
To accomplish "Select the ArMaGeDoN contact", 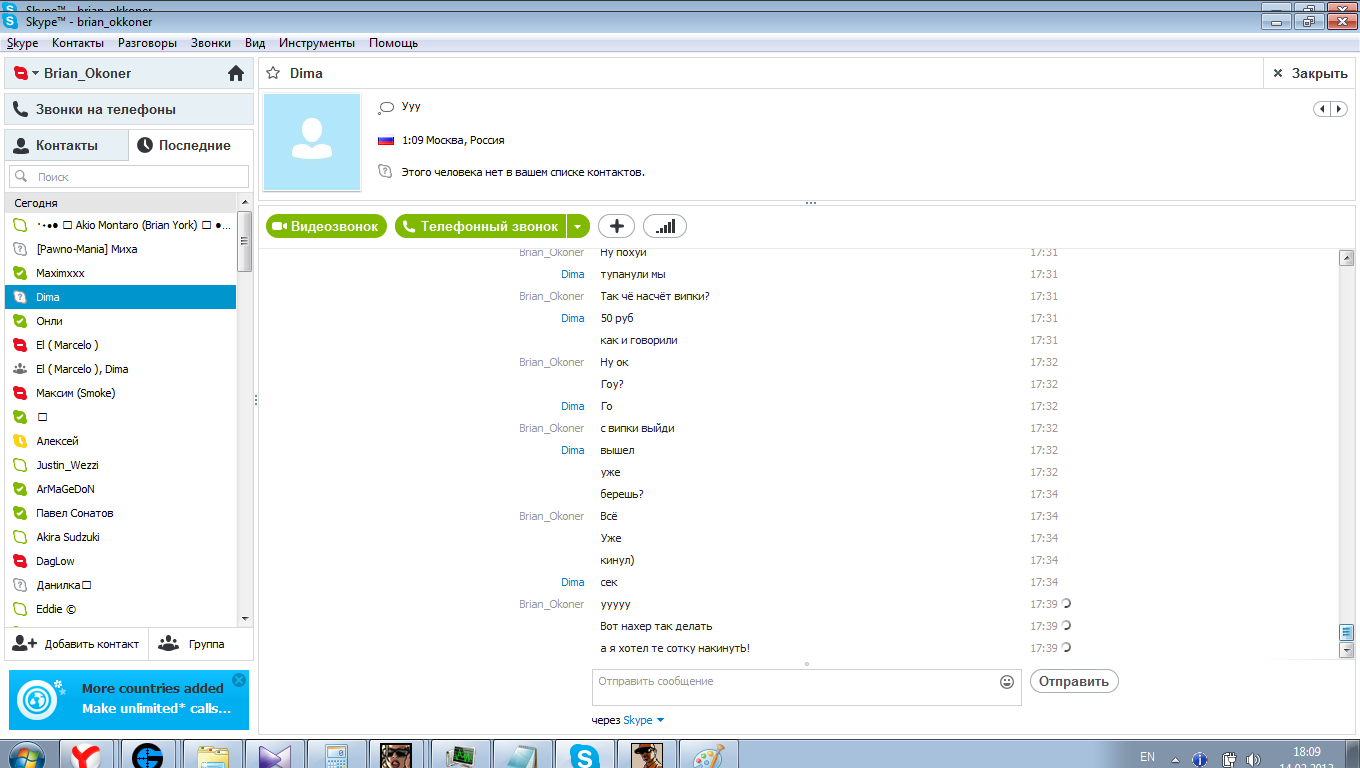I will tap(120, 489).
